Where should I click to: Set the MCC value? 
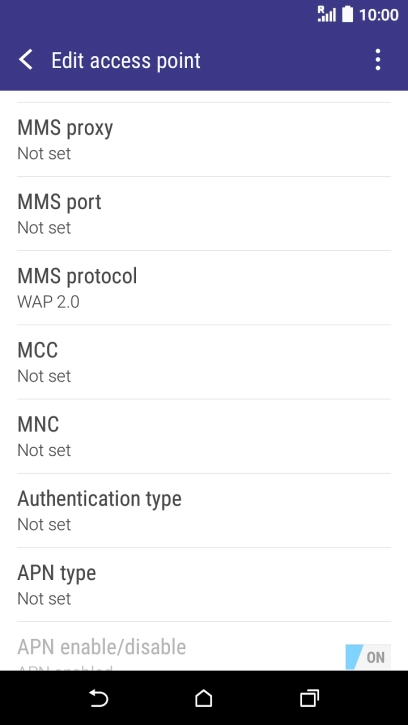pos(204,362)
